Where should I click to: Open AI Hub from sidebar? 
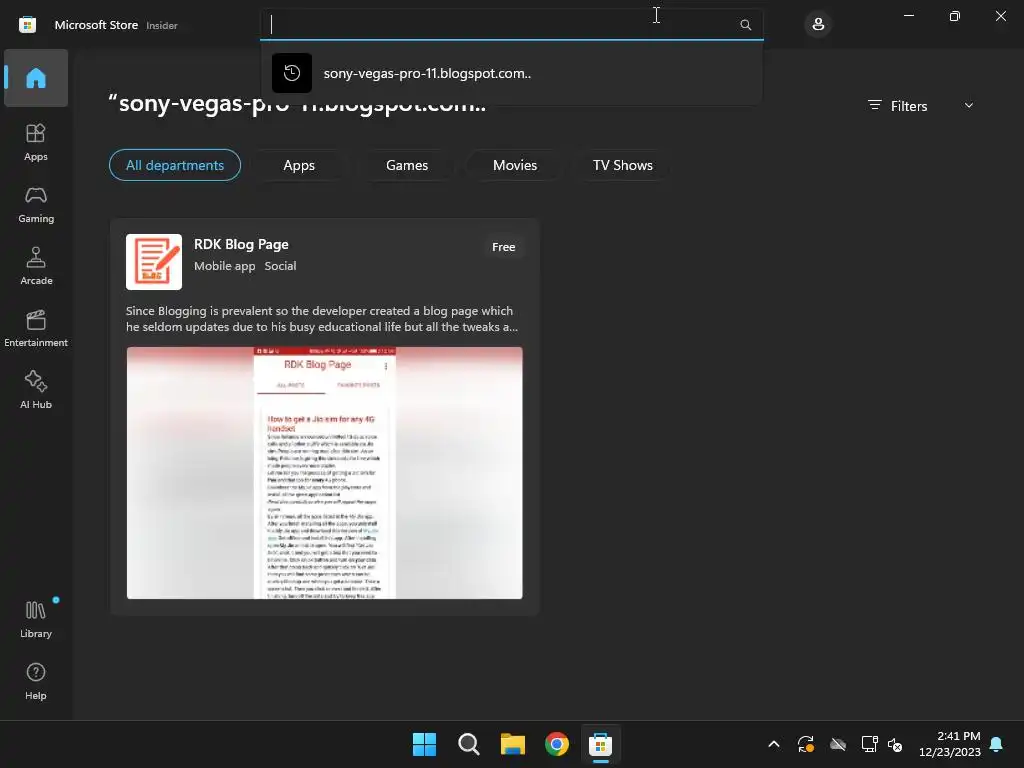tap(36, 391)
